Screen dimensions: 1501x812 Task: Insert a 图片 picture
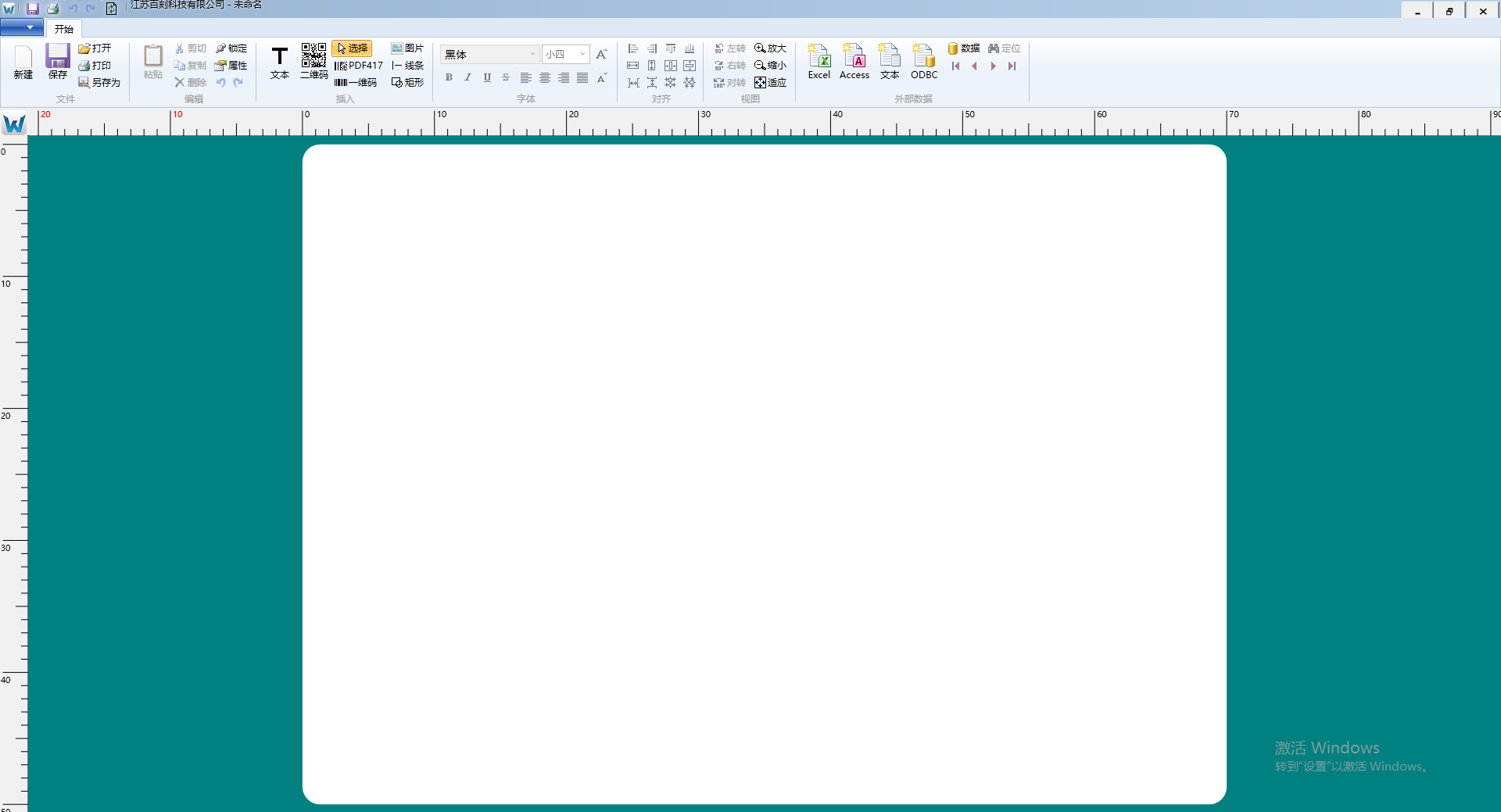[407, 48]
